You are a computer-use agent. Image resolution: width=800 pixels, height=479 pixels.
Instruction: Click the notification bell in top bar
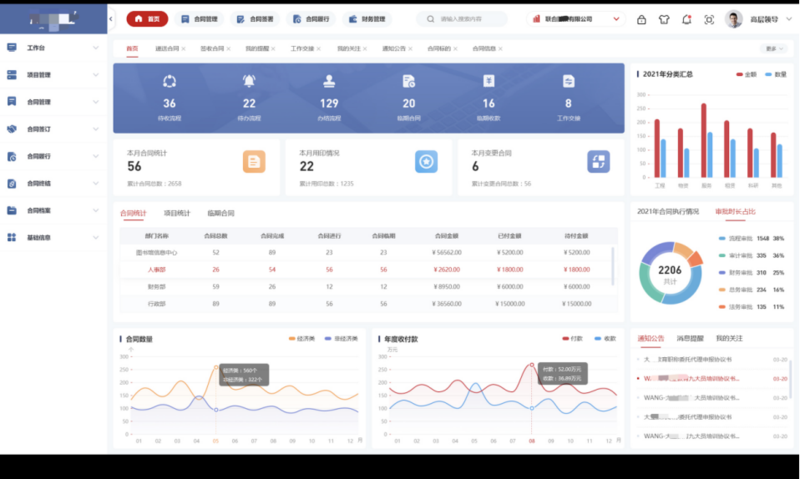pos(686,19)
